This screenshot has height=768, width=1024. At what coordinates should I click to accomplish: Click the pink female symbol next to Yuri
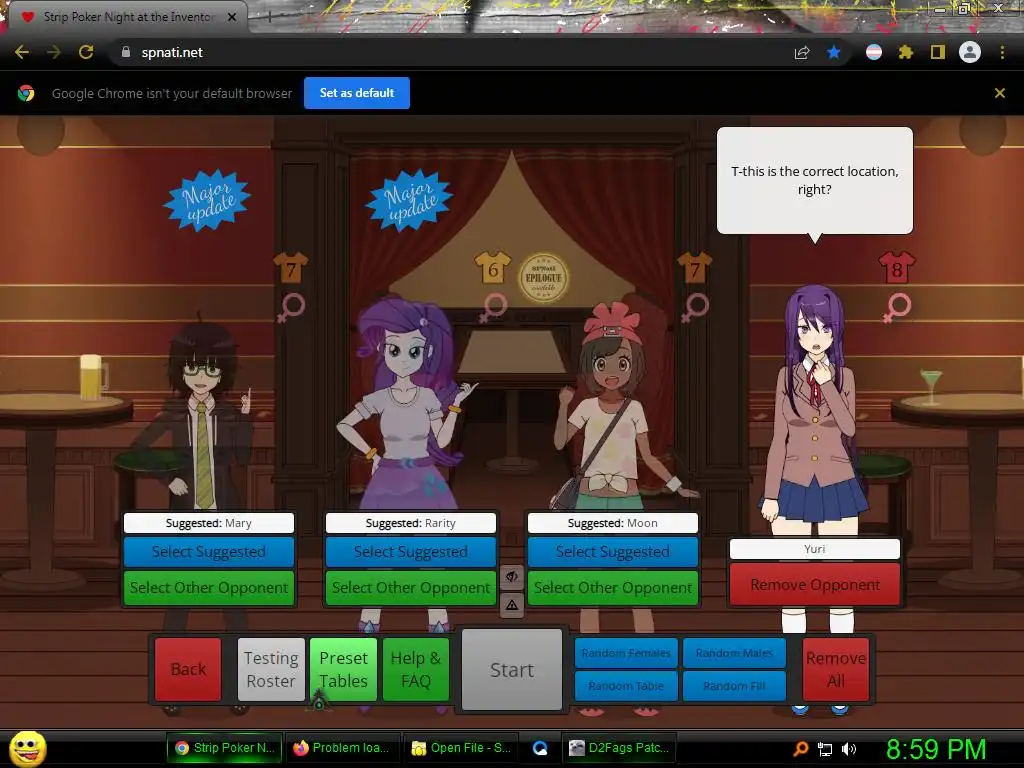897,307
